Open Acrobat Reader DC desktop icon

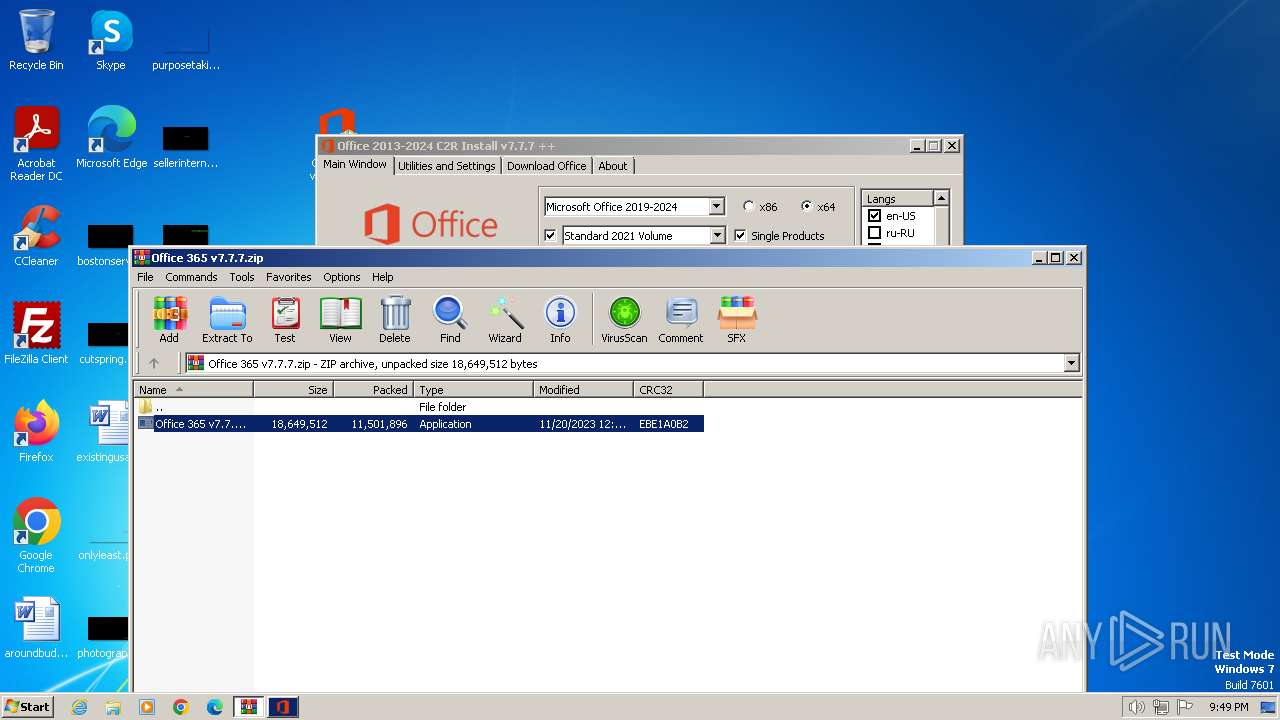(x=36, y=143)
